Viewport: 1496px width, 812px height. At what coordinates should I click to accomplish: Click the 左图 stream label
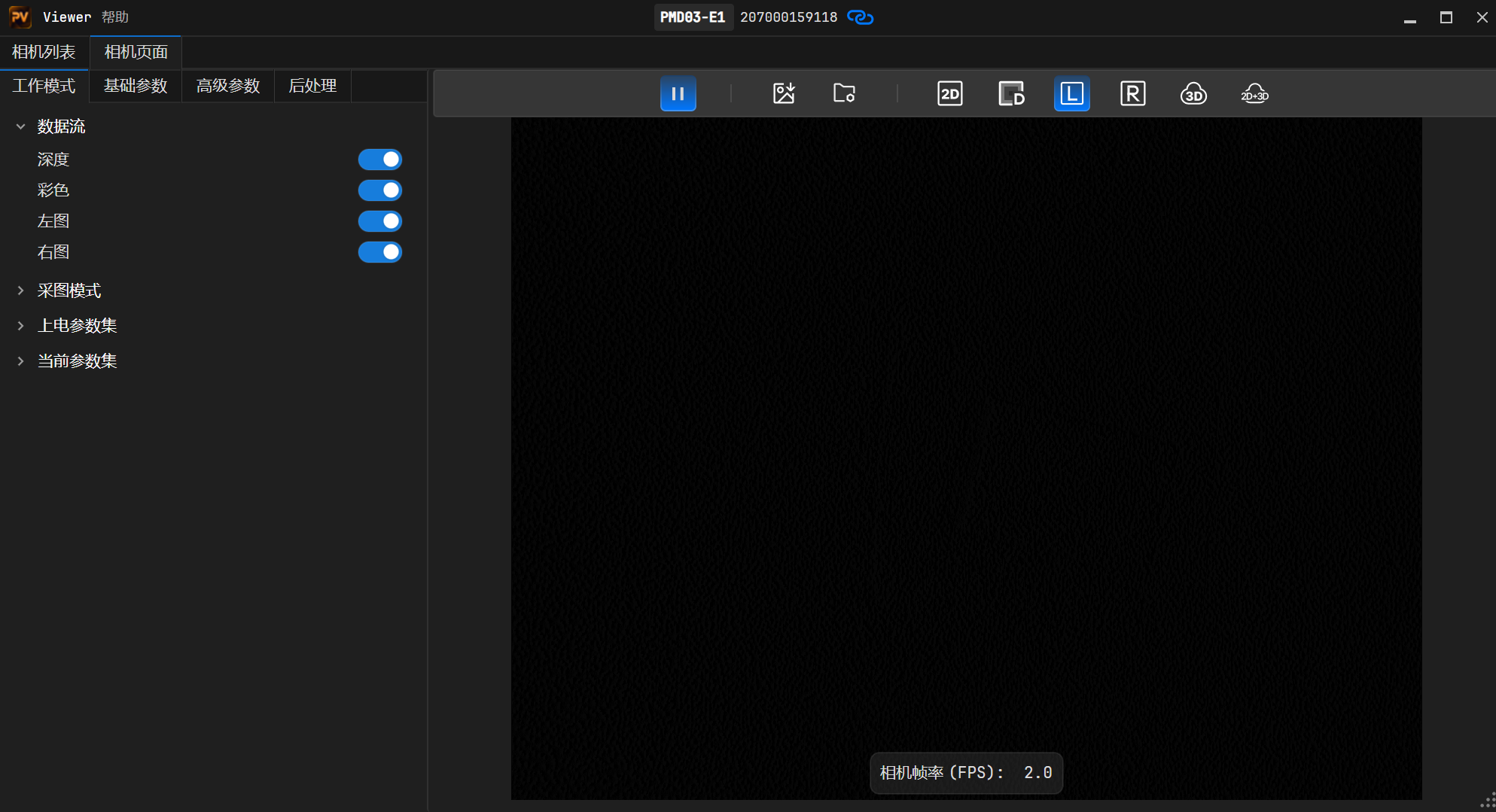pyautogui.click(x=53, y=221)
